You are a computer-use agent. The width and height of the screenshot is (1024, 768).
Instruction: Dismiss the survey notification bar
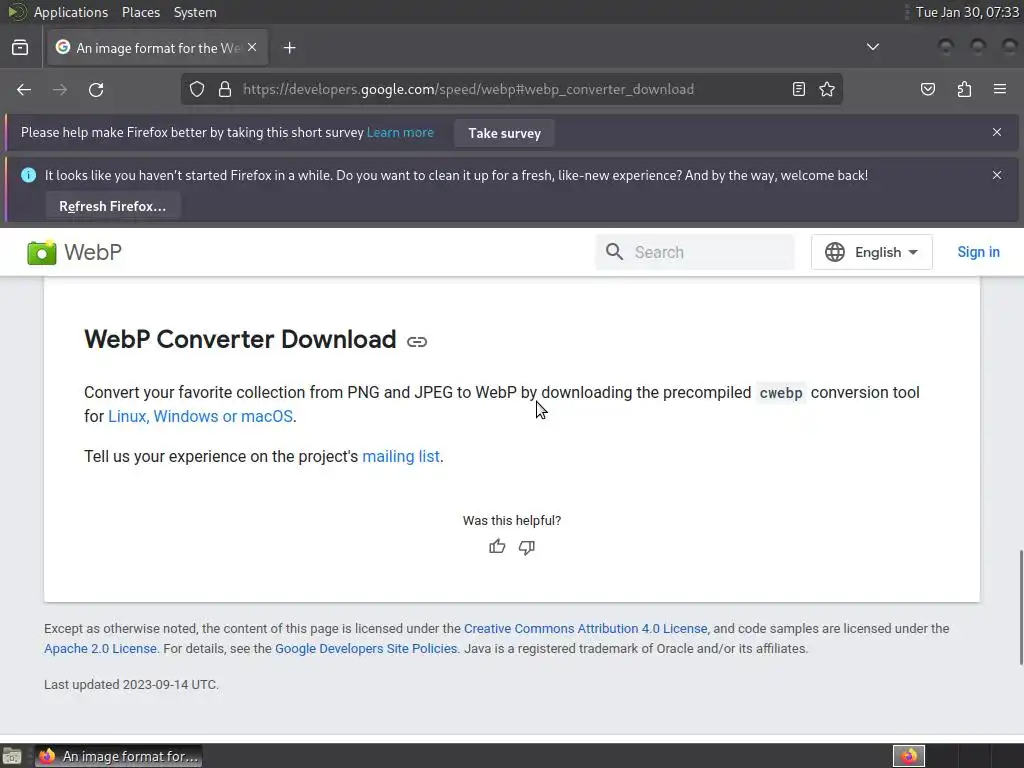(997, 132)
